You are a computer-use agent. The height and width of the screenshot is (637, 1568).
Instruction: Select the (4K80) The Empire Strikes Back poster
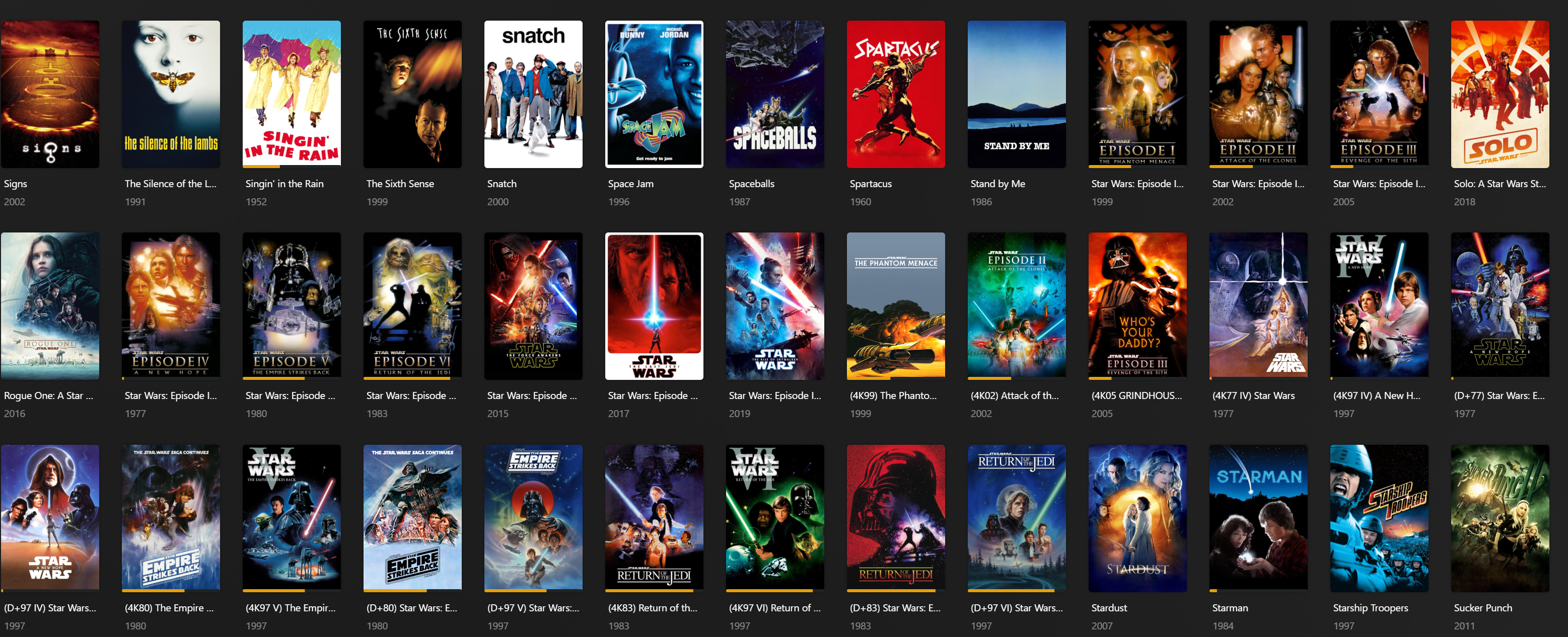(x=170, y=518)
